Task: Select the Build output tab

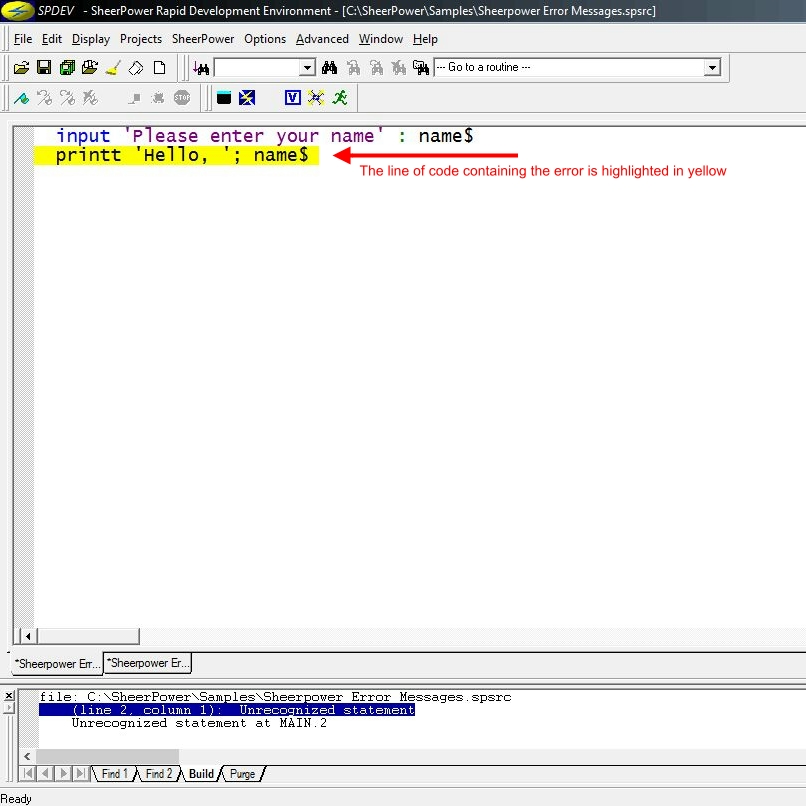Action: point(201,774)
